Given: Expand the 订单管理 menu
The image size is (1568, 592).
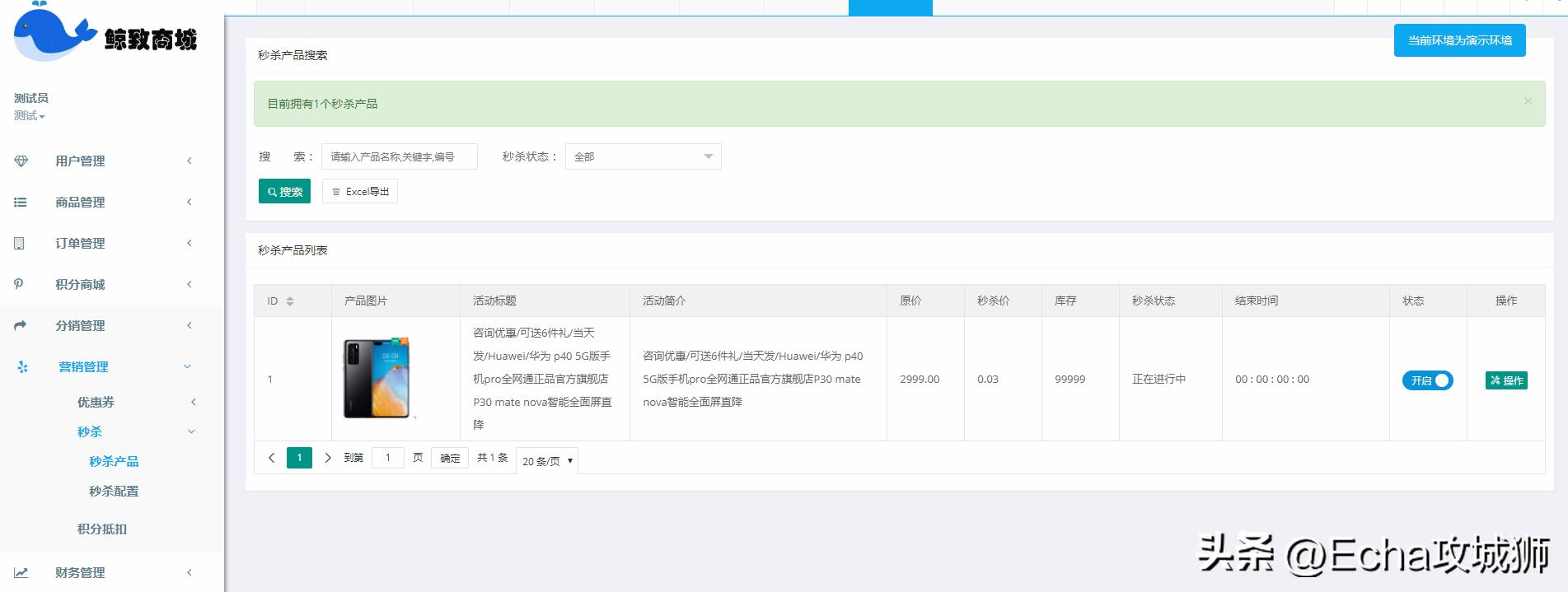Looking at the screenshot, I should click(x=111, y=244).
